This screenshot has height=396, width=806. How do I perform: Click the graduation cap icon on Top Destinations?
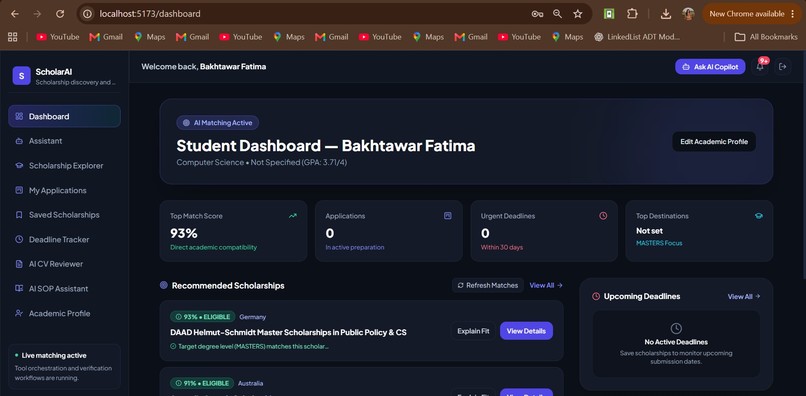click(759, 216)
